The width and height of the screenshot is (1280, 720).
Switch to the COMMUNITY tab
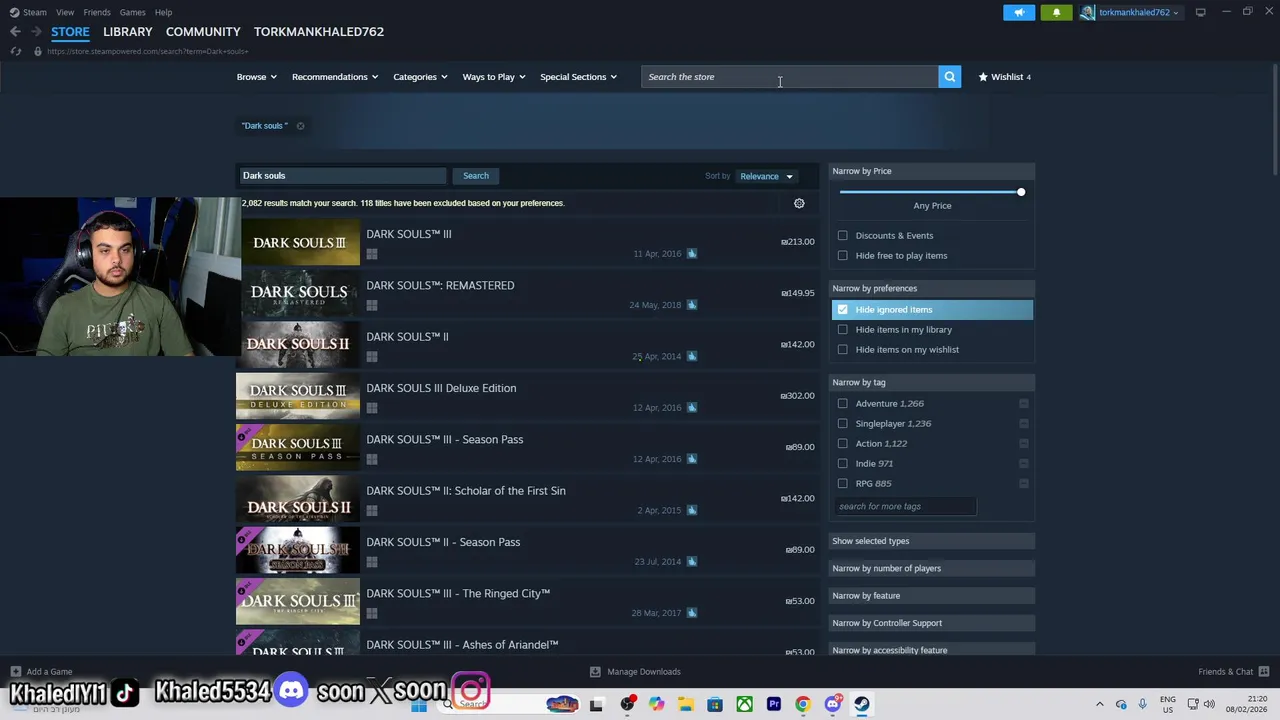[203, 32]
